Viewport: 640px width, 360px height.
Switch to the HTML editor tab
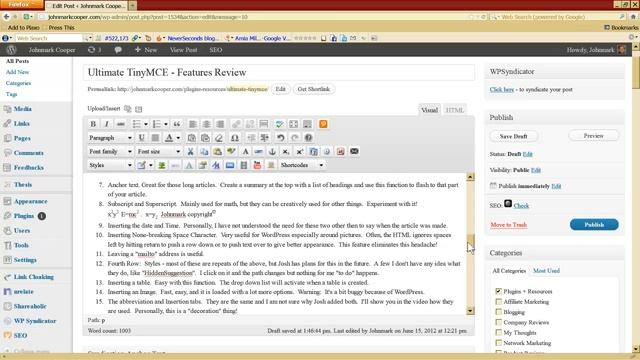[x=454, y=110]
